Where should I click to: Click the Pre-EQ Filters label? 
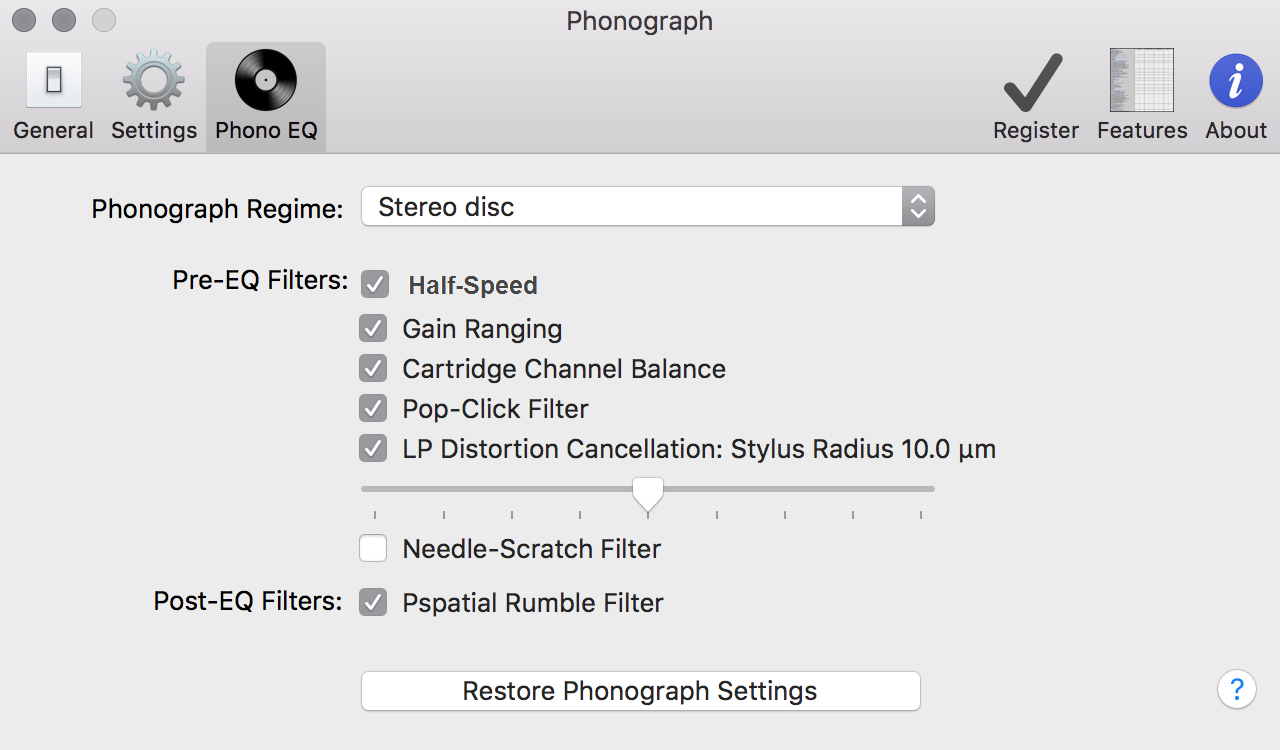coord(260,281)
